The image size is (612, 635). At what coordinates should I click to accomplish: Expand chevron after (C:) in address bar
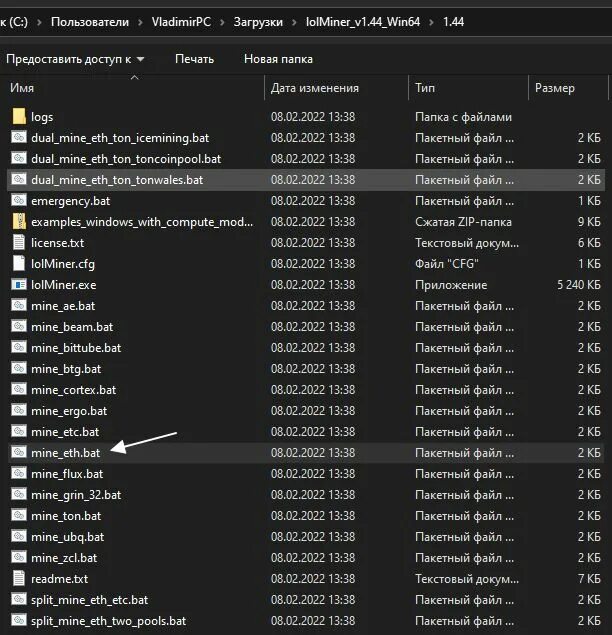pos(39,22)
